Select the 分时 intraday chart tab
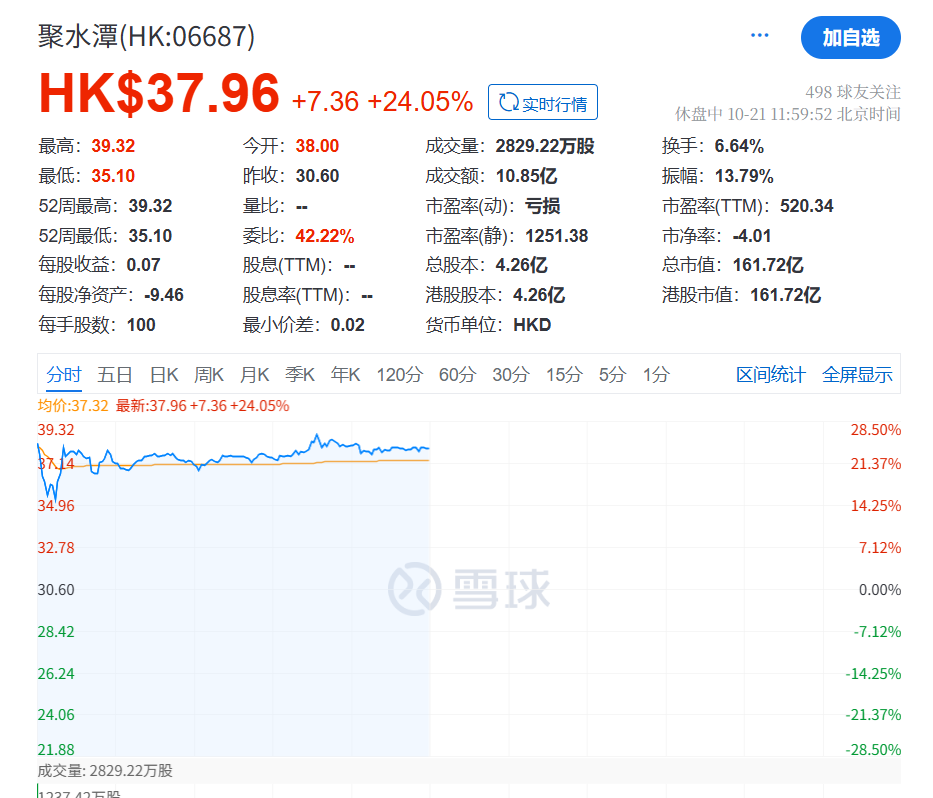Screen dimensions: 933x798 [64, 375]
